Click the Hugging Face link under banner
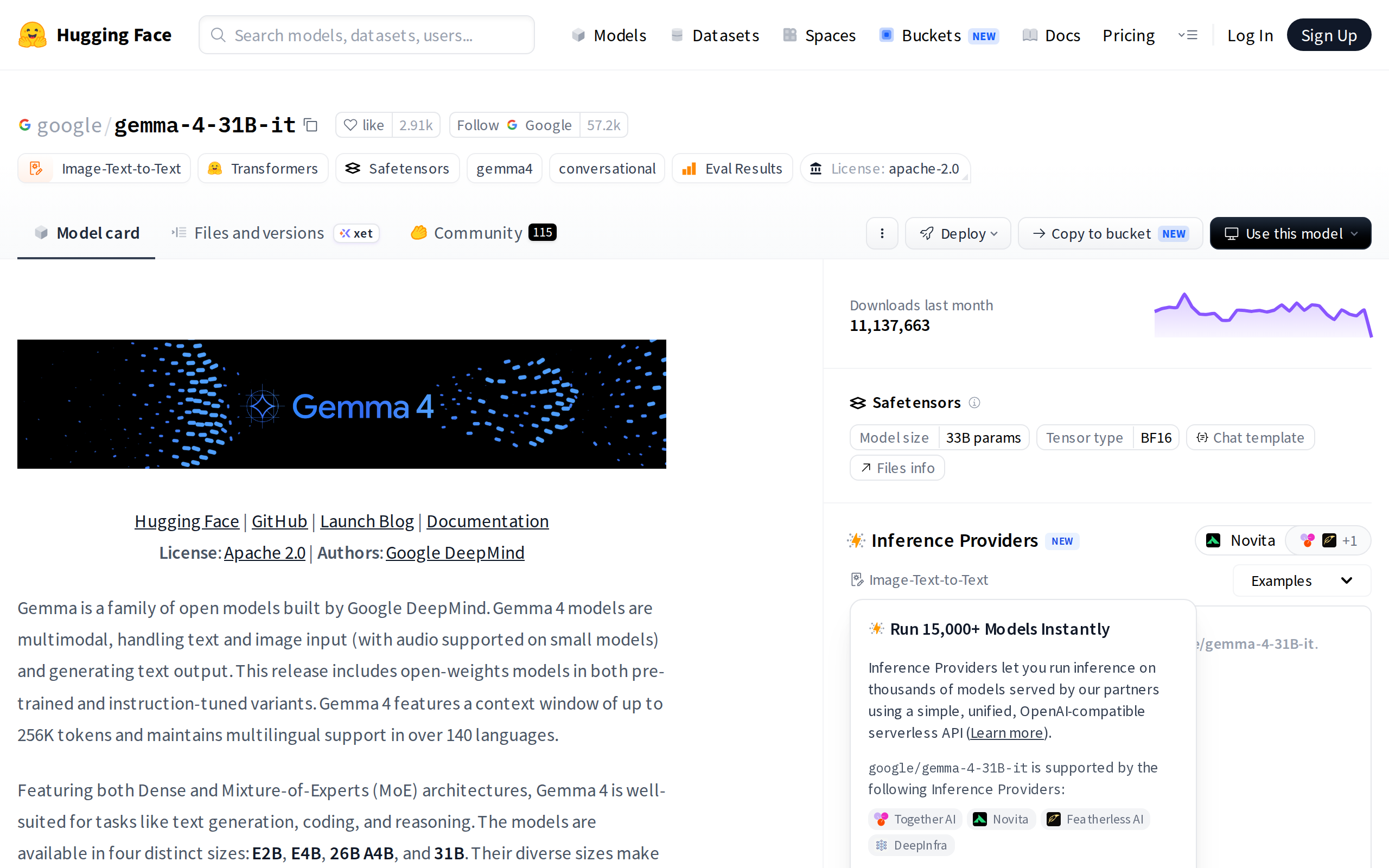The height and width of the screenshot is (868, 1389). [x=187, y=521]
